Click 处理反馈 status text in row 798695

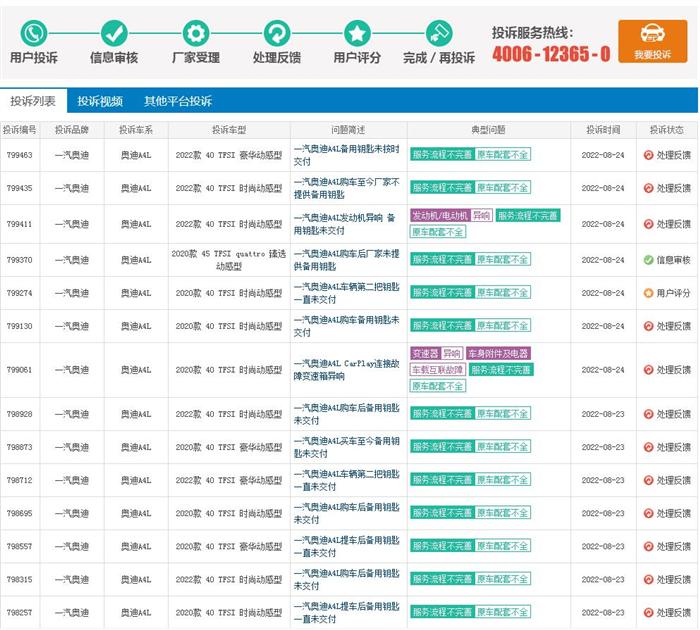pos(674,513)
